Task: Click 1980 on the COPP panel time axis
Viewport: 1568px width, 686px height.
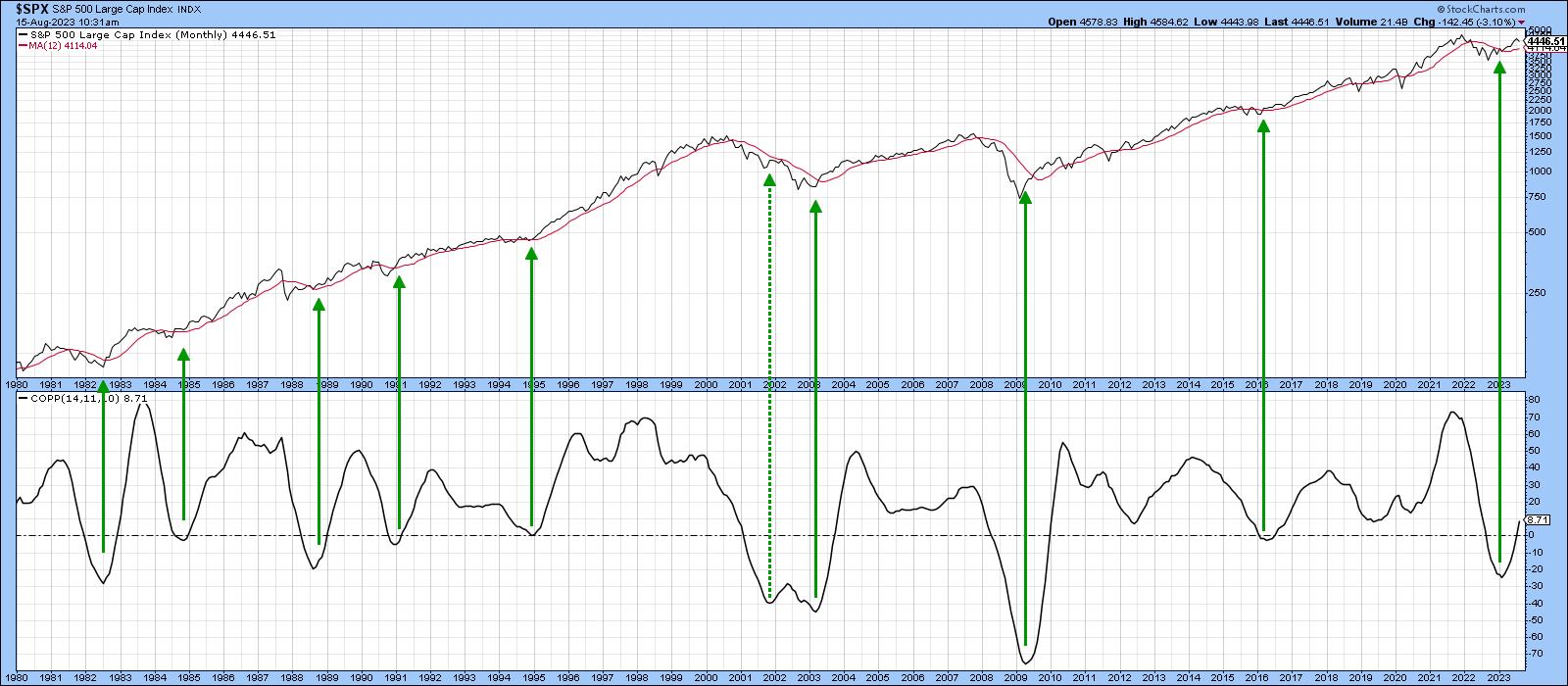Action: 16,677
